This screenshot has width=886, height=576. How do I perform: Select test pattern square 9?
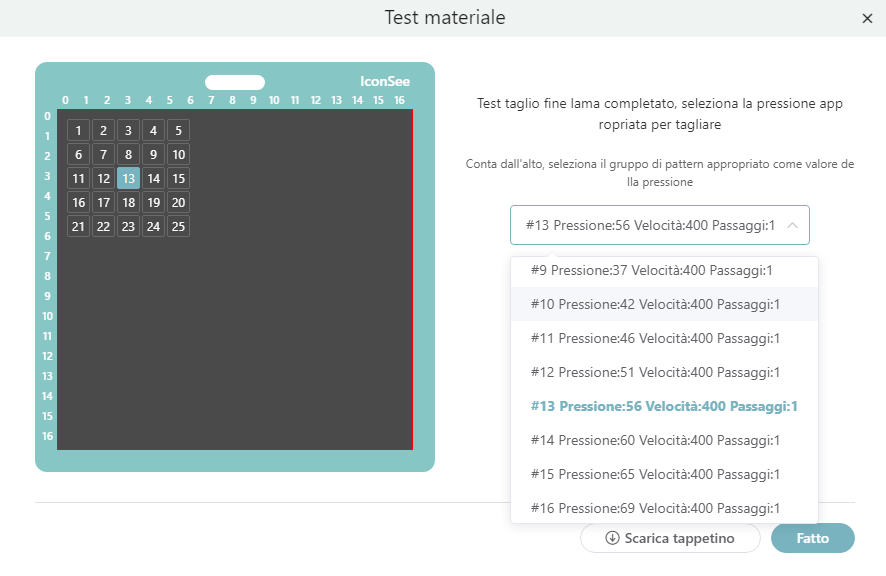pos(153,154)
